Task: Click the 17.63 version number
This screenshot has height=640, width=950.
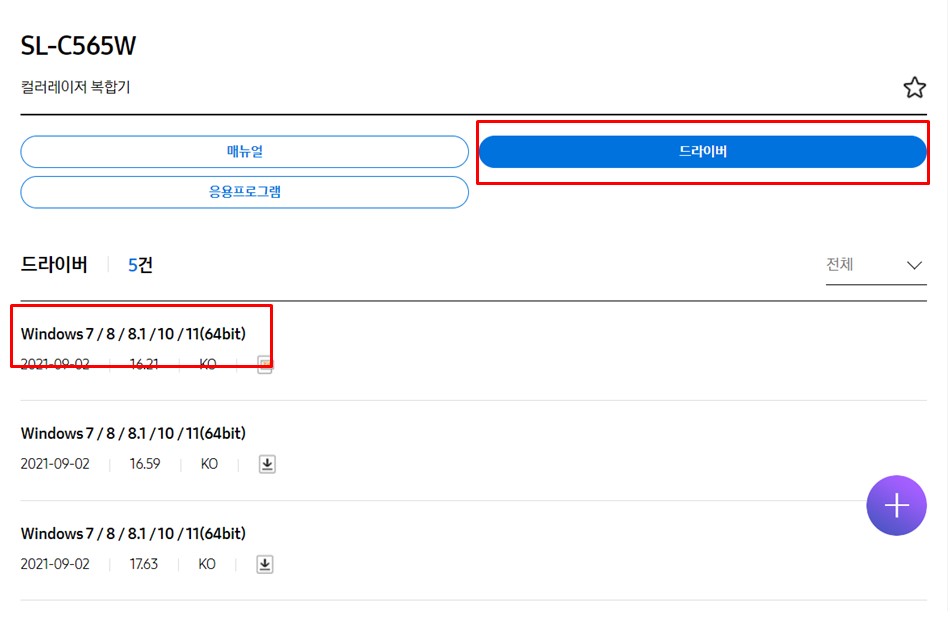Action: click(144, 564)
